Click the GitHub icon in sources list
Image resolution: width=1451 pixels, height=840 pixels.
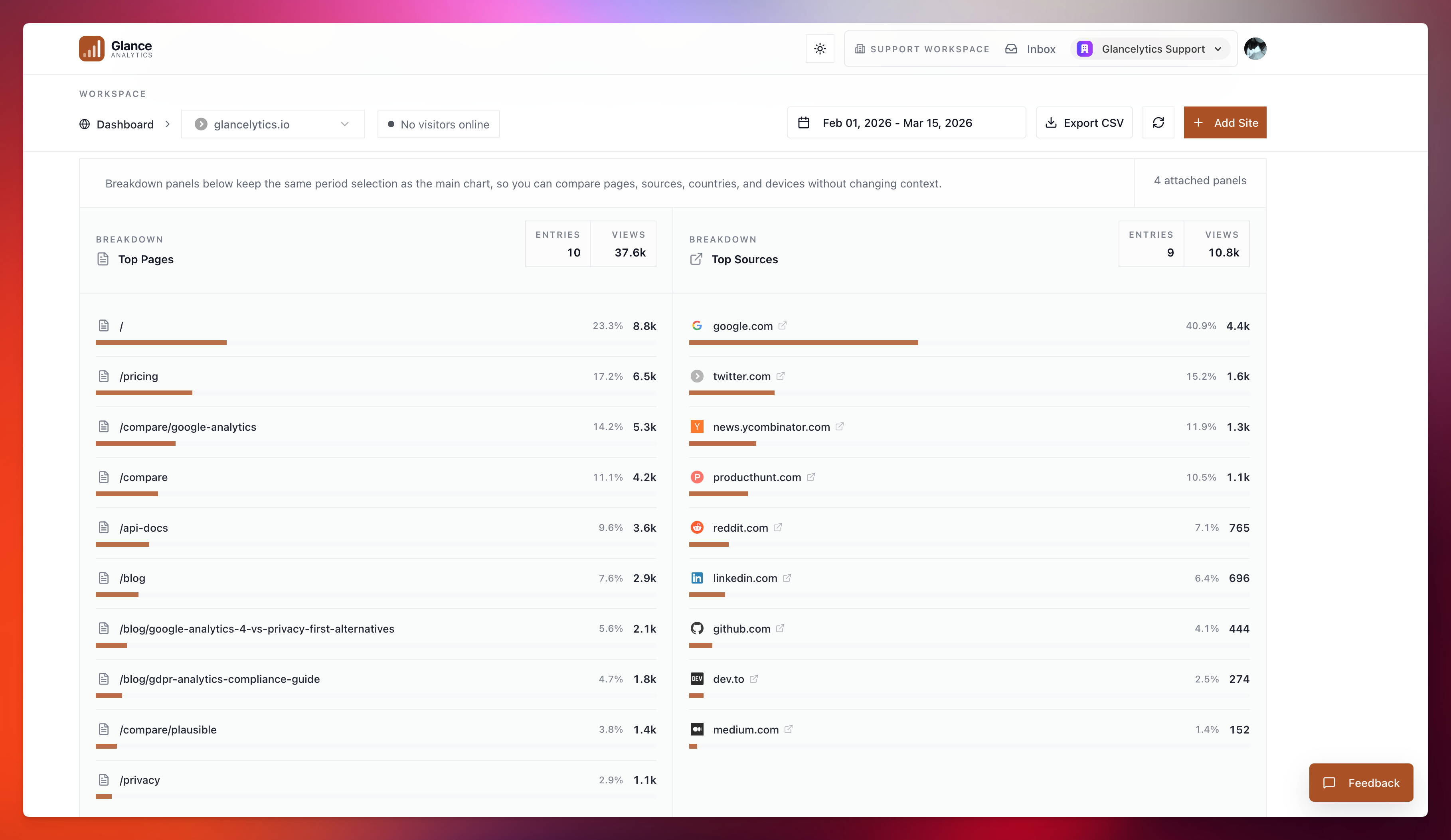(x=697, y=628)
